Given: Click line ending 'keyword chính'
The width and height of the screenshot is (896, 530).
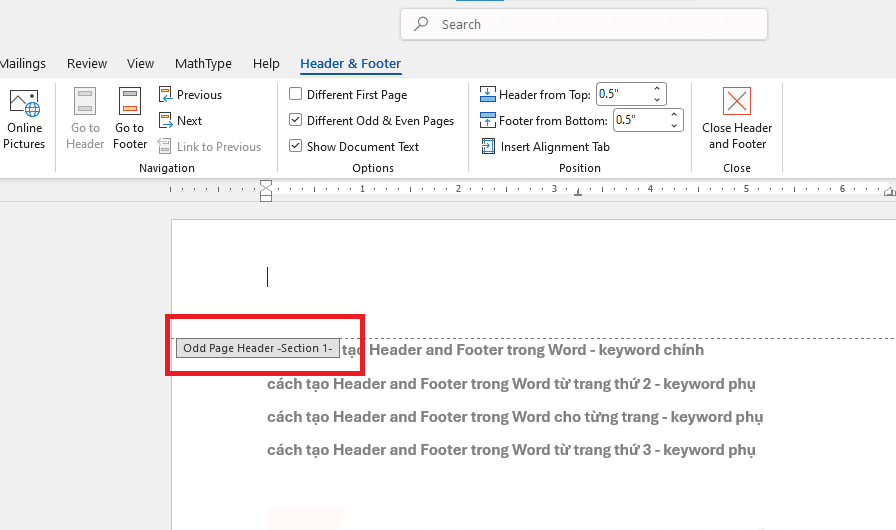Looking at the screenshot, I should point(523,350).
